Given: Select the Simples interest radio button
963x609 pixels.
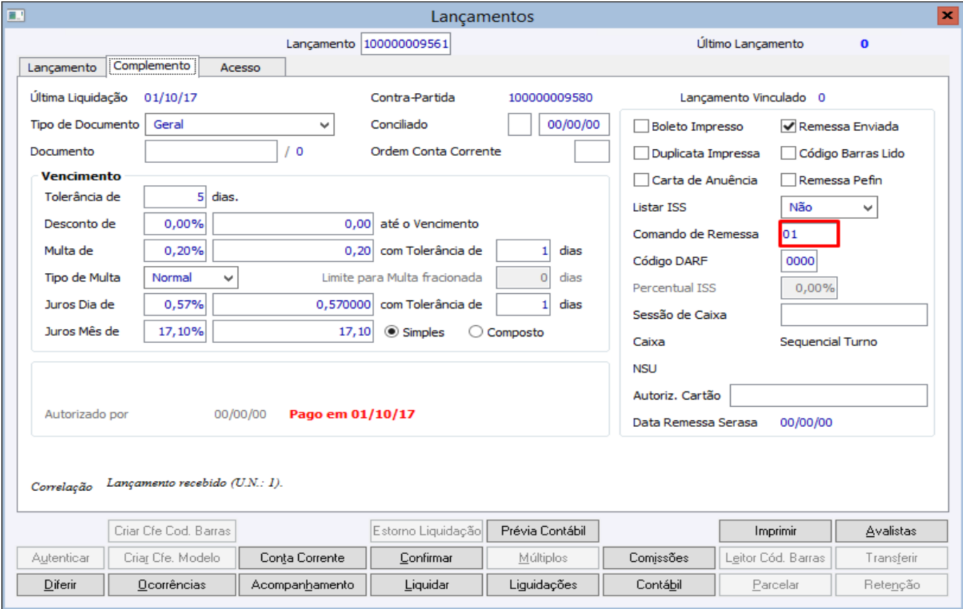Looking at the screenshot, I should point(391,332).
